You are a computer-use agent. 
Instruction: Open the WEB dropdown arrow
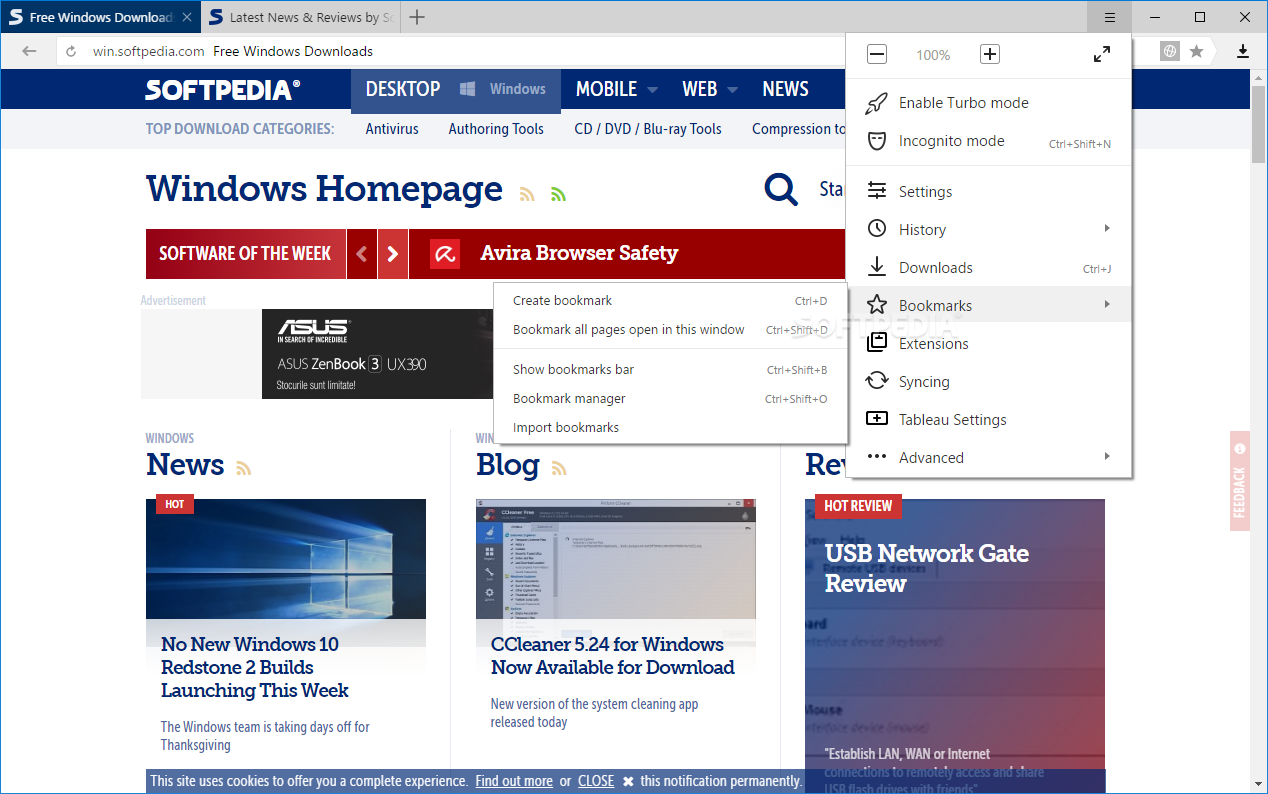point(732,90)
